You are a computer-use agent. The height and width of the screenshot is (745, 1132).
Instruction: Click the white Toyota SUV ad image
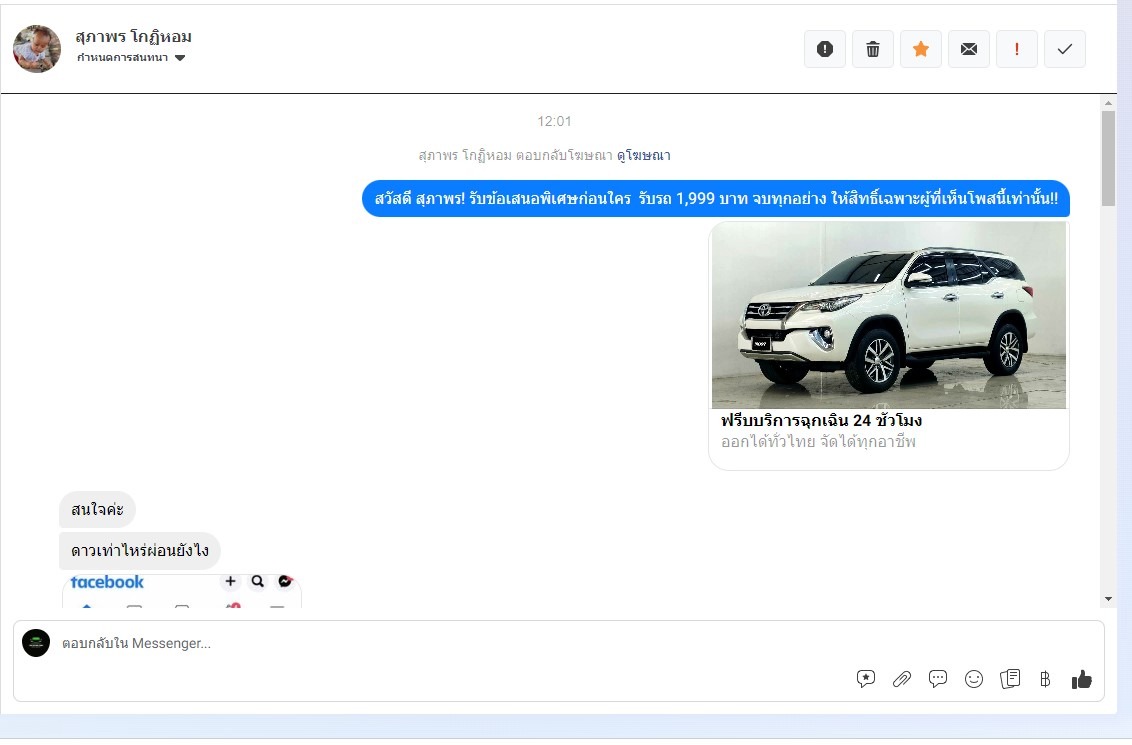click(x=888, y=315)
